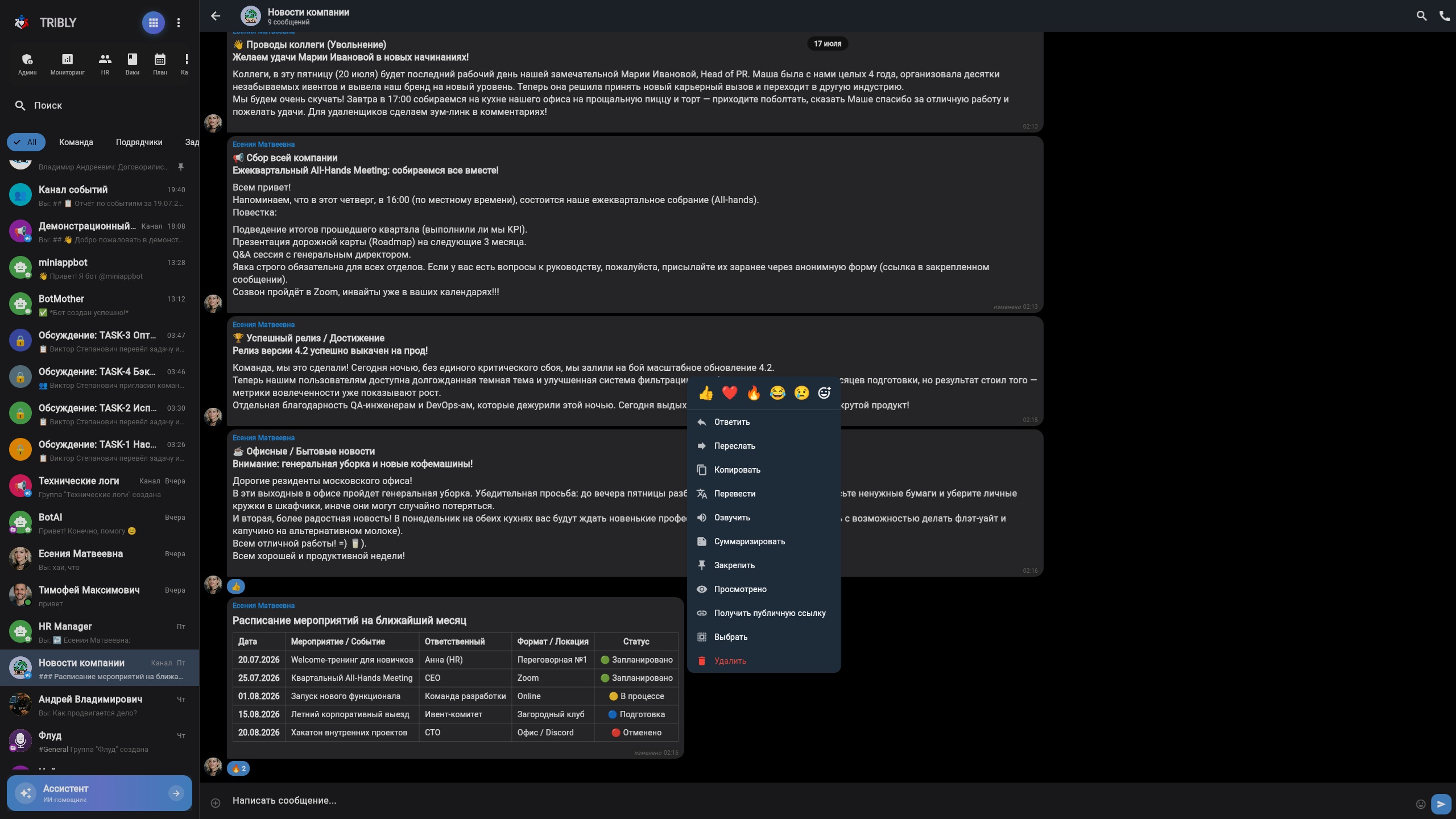Toggle the thumbs-up reaction under office news post

click(236, 586)
